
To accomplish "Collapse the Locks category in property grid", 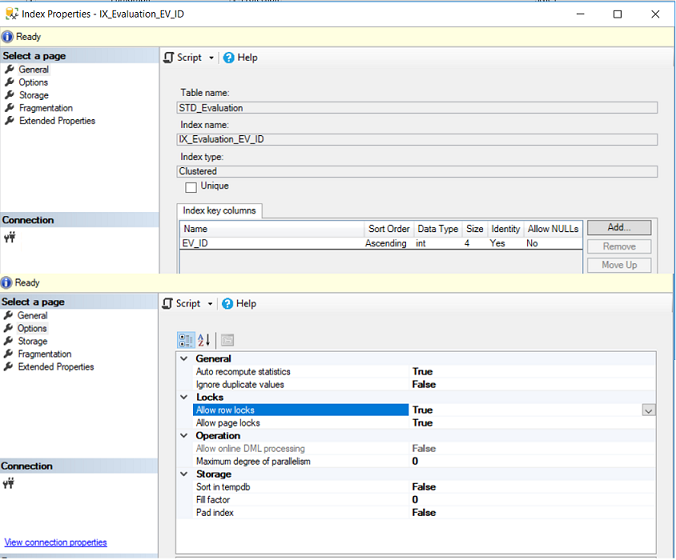I will 184,397.
